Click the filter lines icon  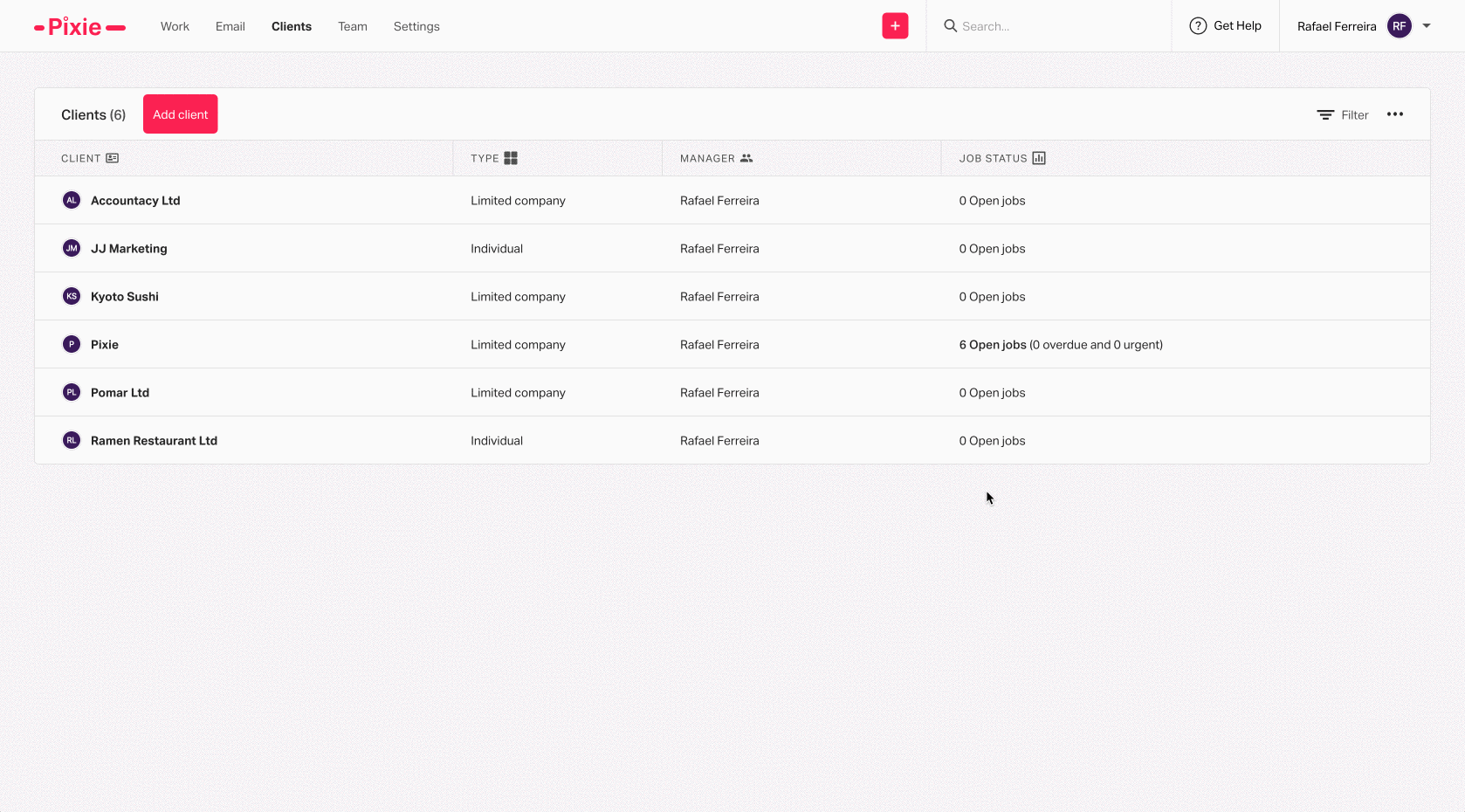click(1325, 115)
